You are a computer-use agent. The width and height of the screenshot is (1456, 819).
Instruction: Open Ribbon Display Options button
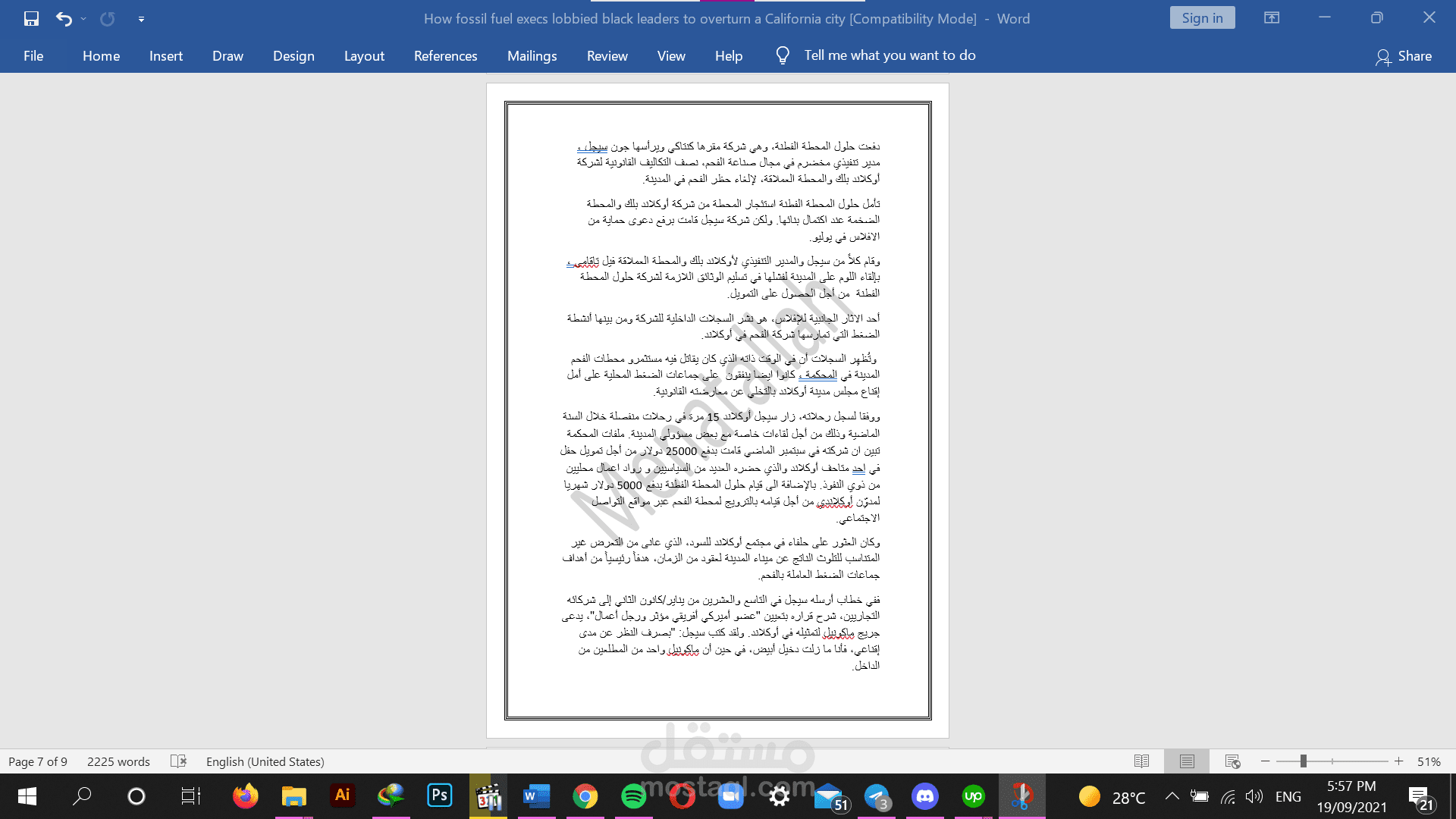click(x=1272, y=18)
